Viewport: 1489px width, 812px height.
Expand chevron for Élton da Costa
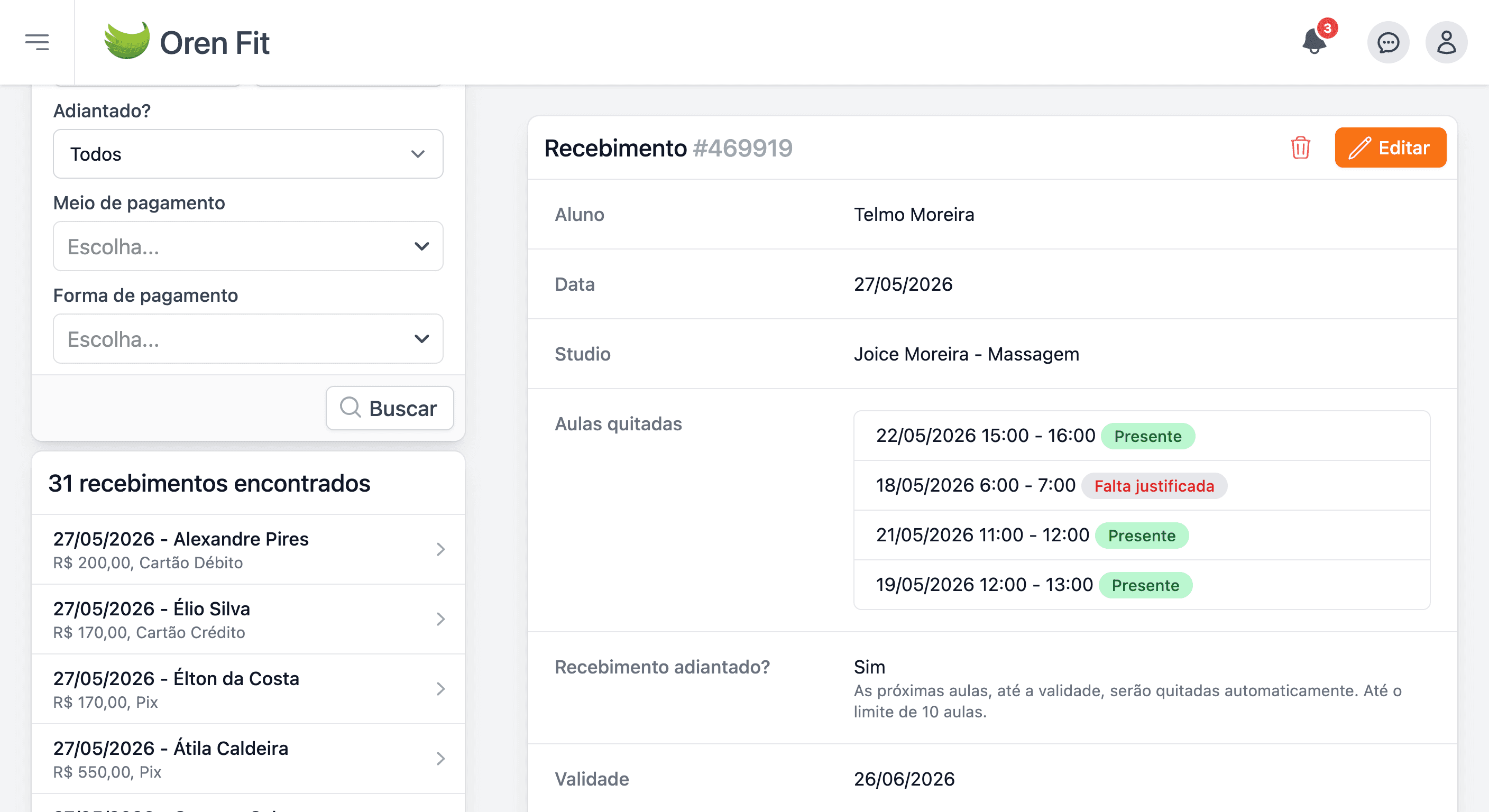click(440, 689)
